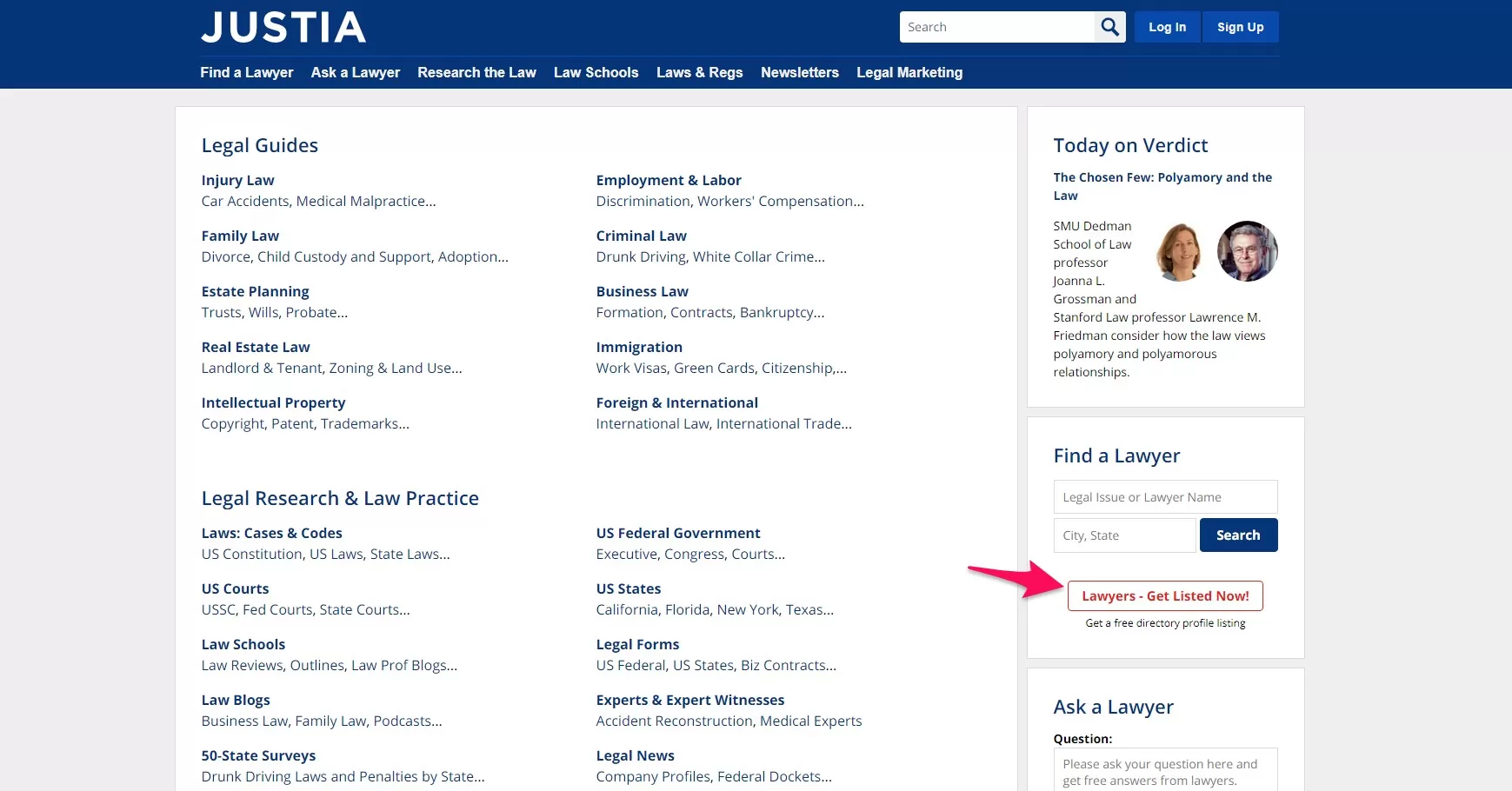The image size is (1512, 791).
Task: Click 'US Federal, US States, Biz Contracts...' text
Action: [716, 665]
